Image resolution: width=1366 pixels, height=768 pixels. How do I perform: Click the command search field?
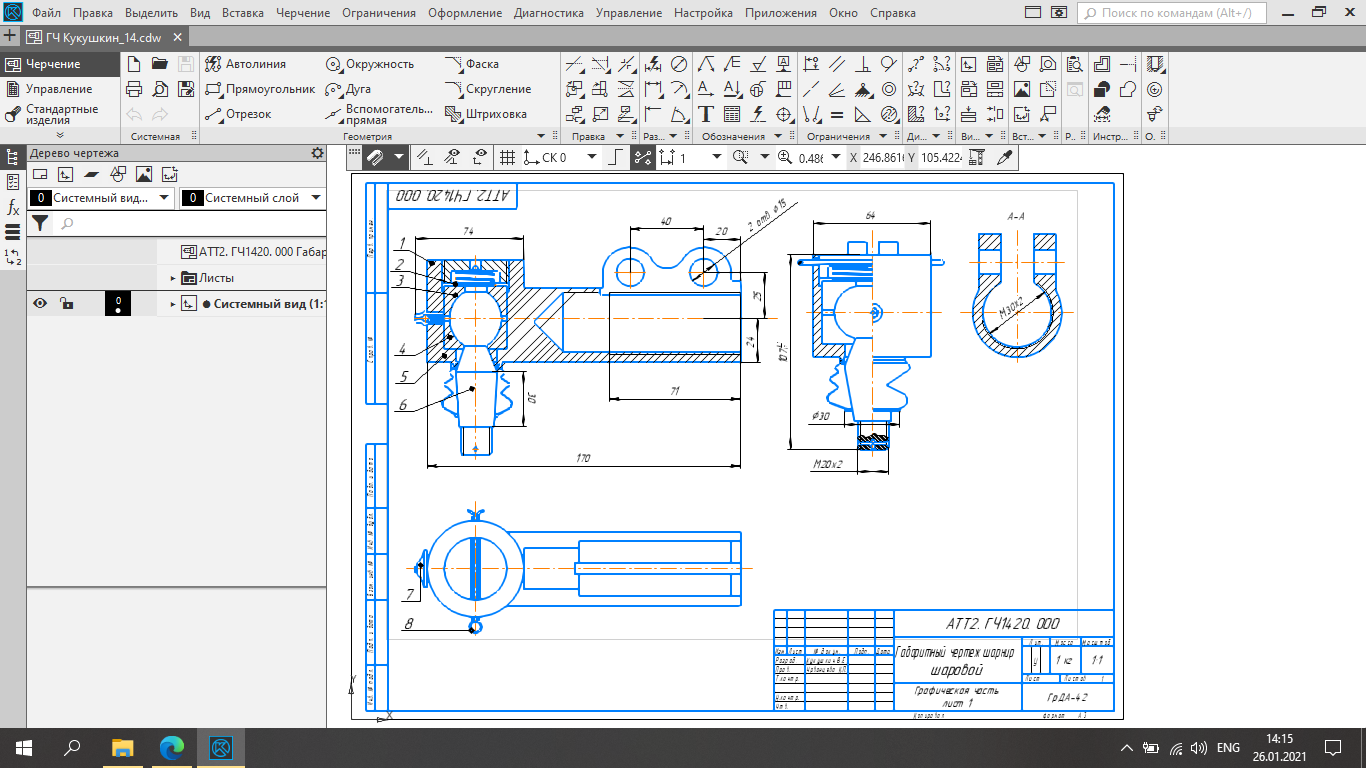pos(1180,13)
